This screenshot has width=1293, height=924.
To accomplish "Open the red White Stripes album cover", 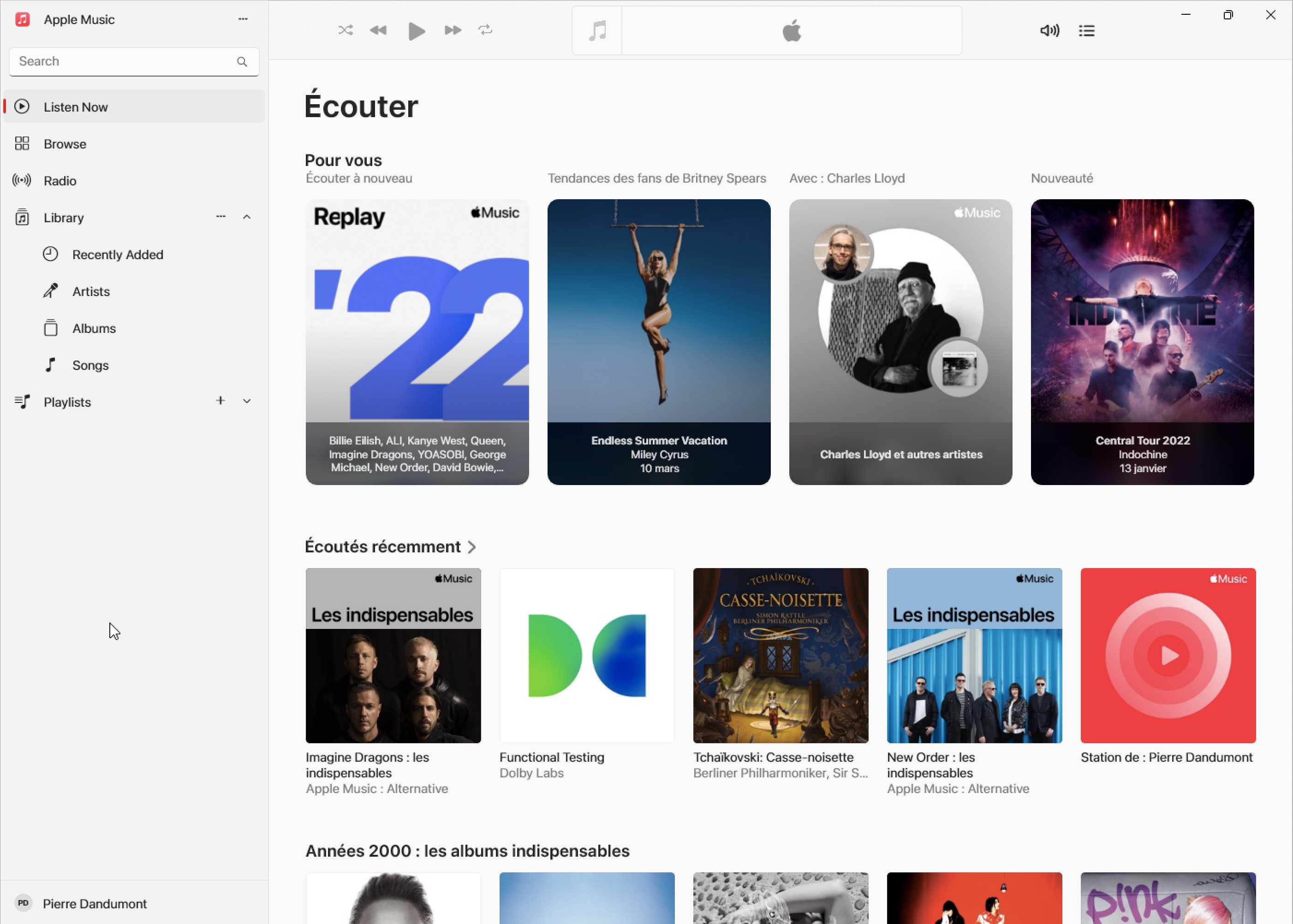I will [974, 898].
